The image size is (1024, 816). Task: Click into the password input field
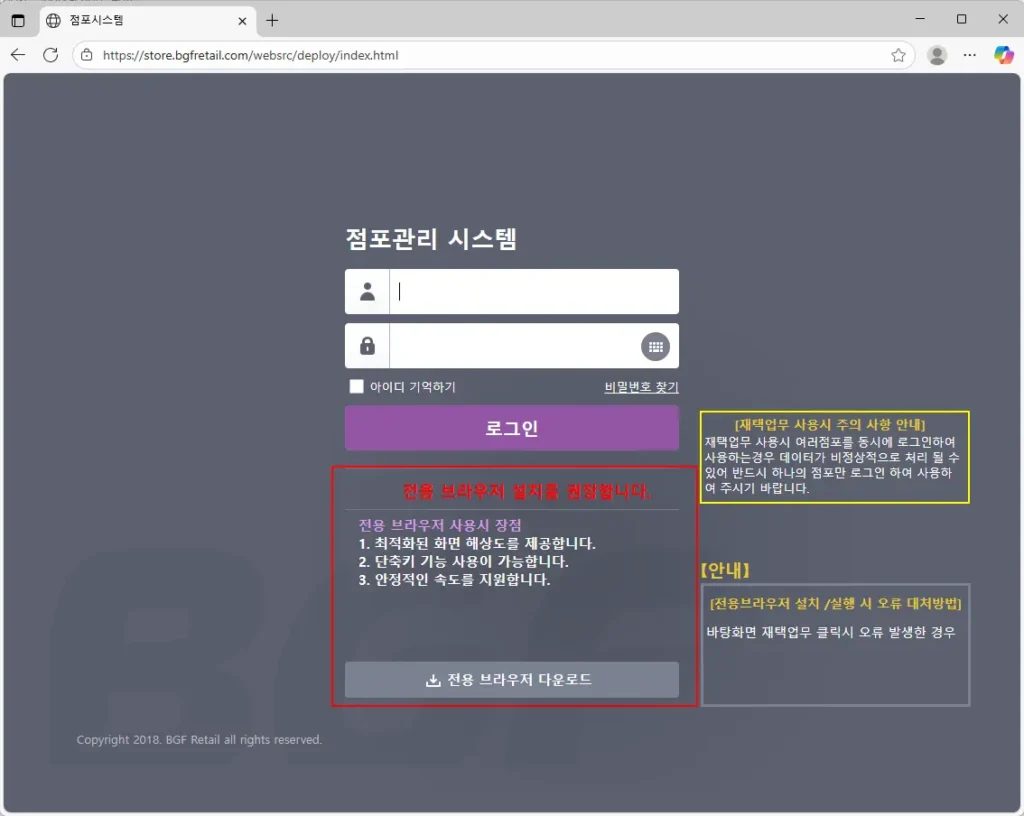click(x=512, y=346)
